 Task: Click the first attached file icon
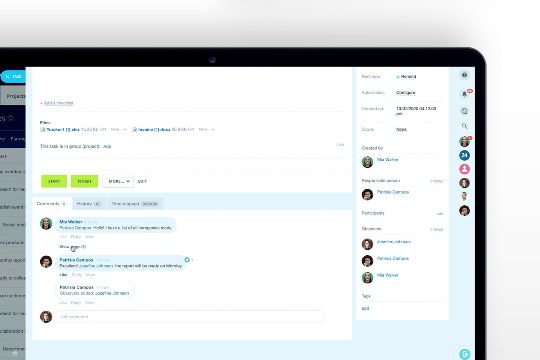coord(43,130)
